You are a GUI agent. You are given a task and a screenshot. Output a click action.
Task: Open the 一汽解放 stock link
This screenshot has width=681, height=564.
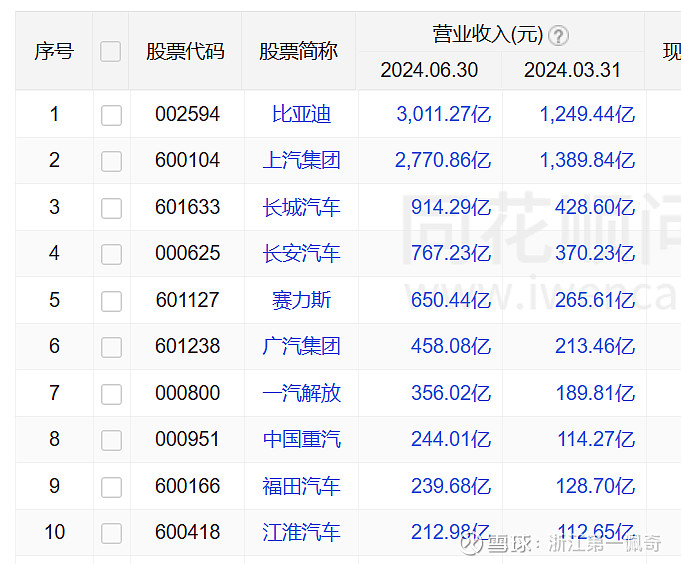[x=301, y=393]
